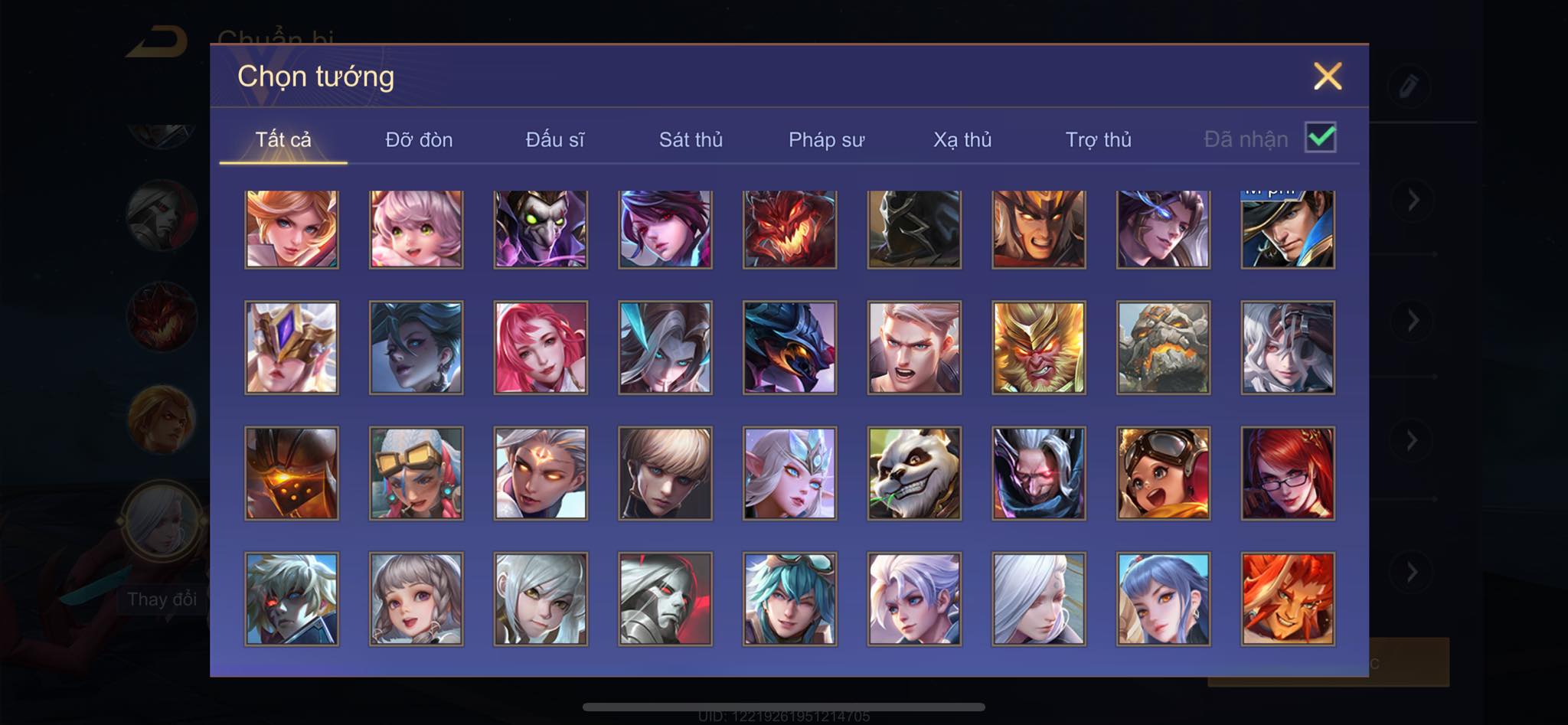The width and height of the screenshot is (1568, 725).
Task: Select the pink-haired girl hero
Action: [x=416, y=229]
